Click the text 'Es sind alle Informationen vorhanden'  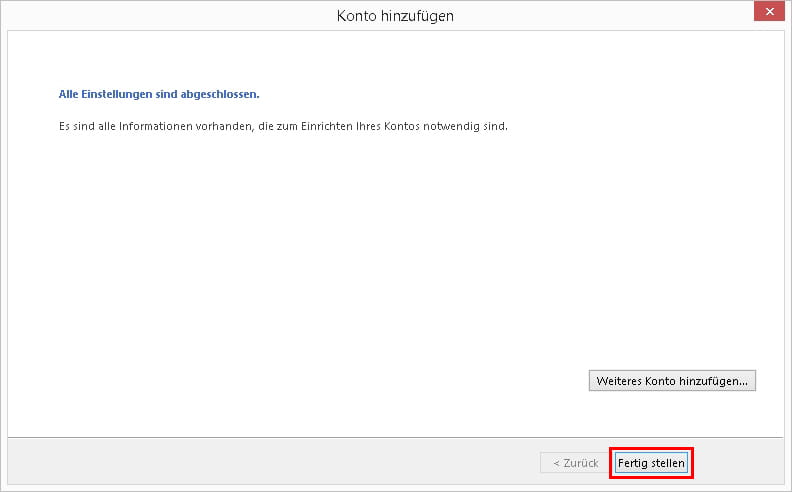(x=155, y=126)
